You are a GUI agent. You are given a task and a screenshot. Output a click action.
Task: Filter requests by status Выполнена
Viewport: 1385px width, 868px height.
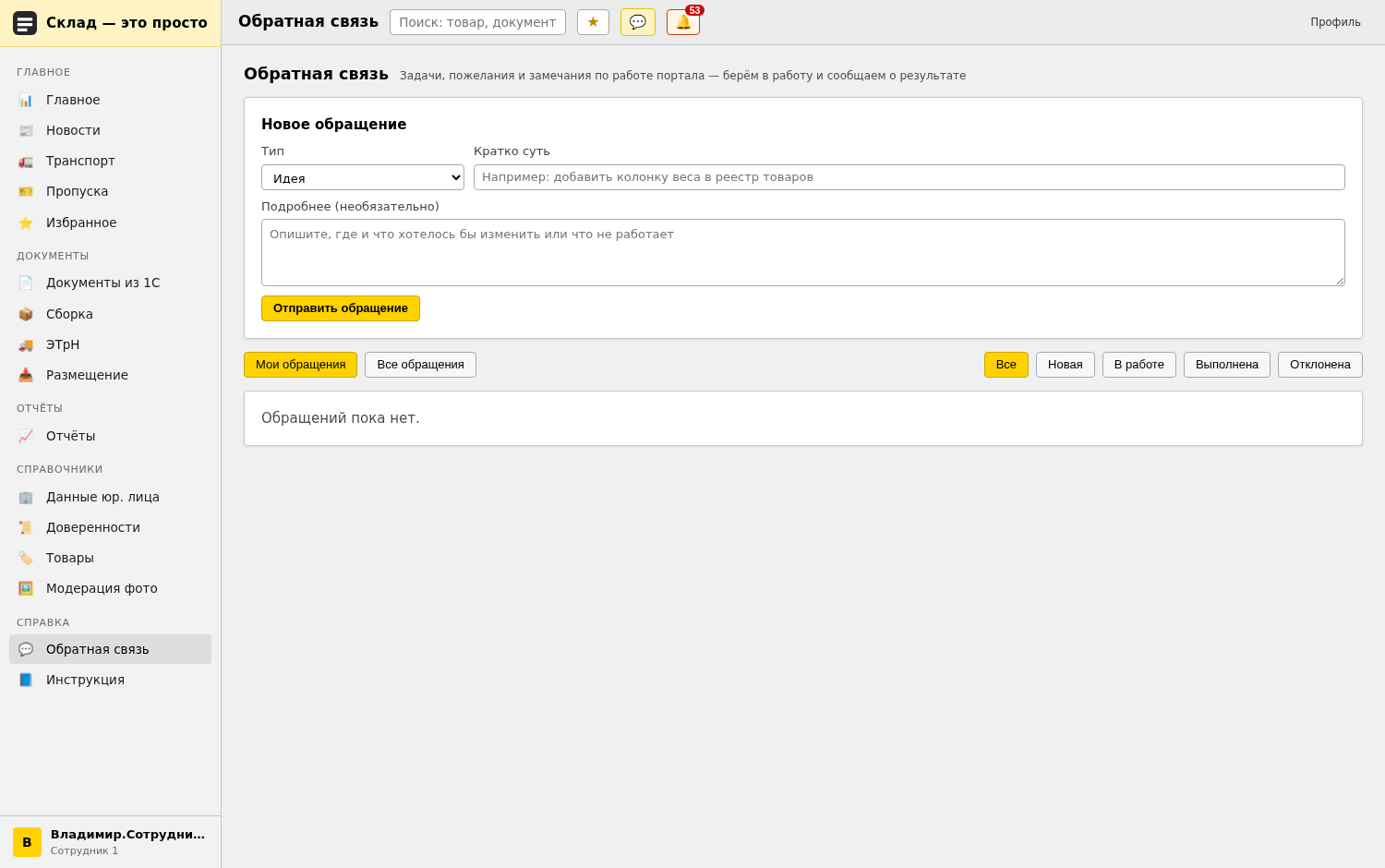1227,365
